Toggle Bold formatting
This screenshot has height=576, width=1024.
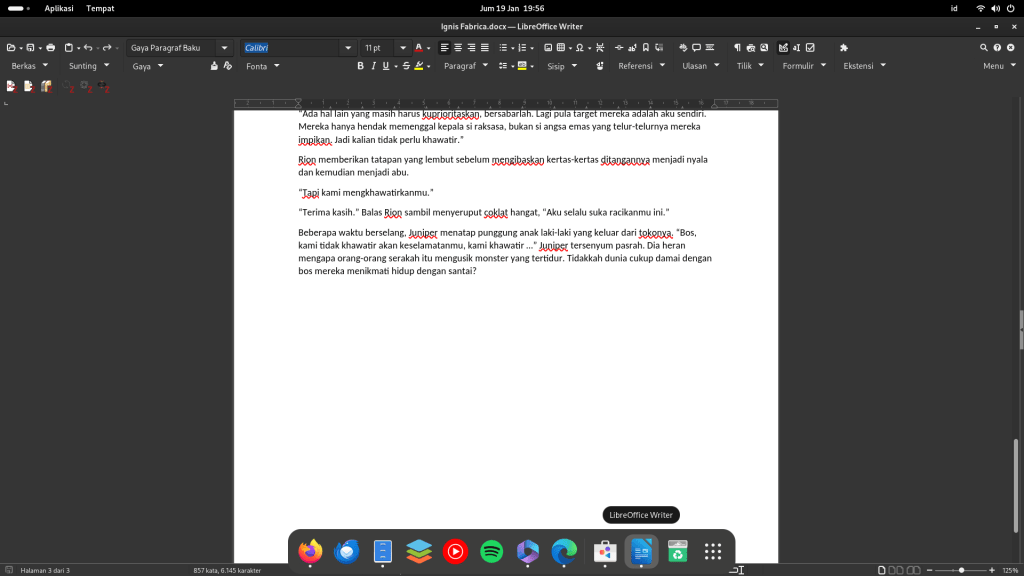360,66
